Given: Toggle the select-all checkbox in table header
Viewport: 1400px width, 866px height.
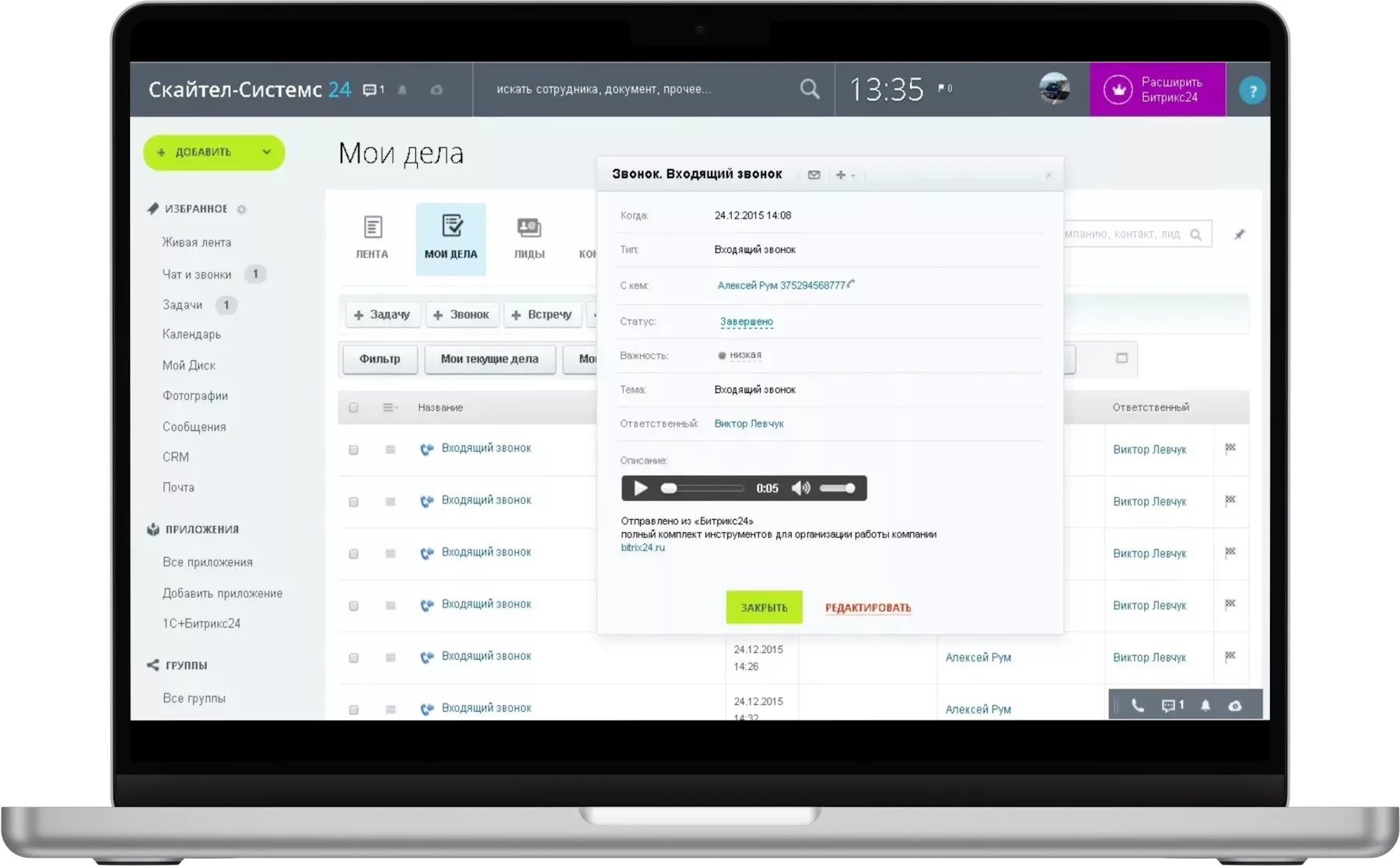Looking at the screenshot, I should [x=354, y=408].
